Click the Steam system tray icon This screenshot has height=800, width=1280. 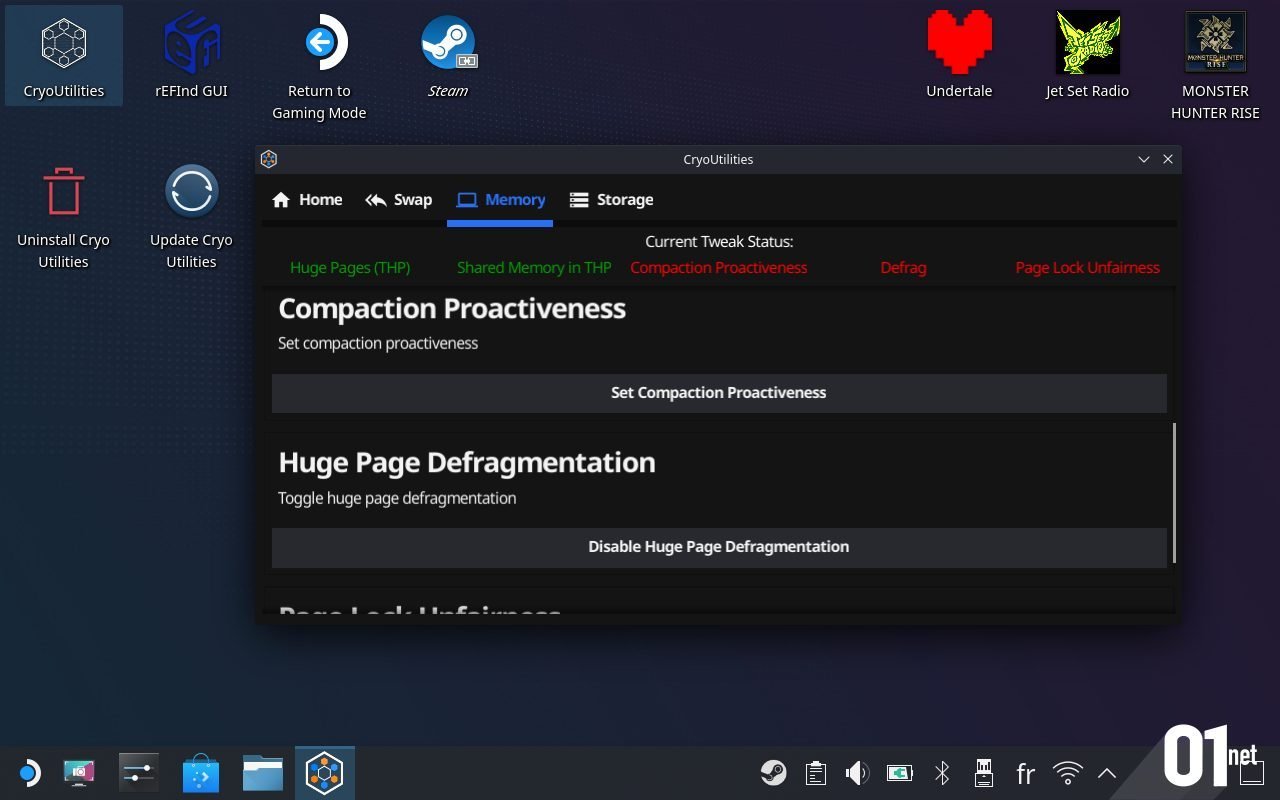(773, 773)
